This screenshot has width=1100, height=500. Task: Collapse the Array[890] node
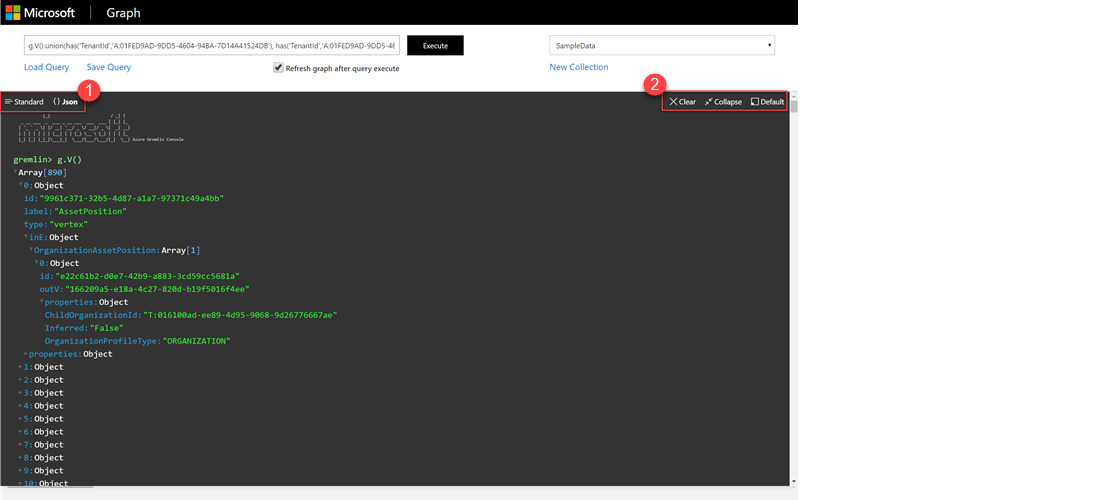[x=15, y=173]
